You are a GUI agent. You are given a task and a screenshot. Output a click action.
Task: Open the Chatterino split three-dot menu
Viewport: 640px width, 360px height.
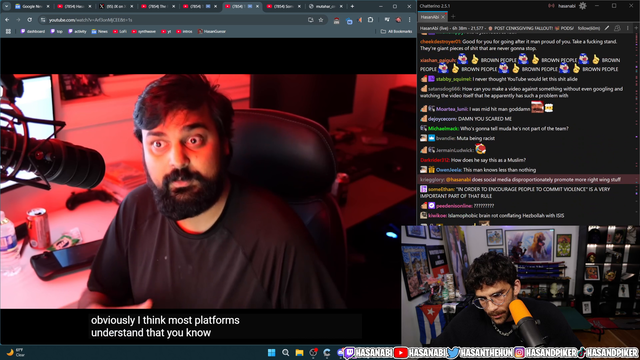tap(628, 28)
